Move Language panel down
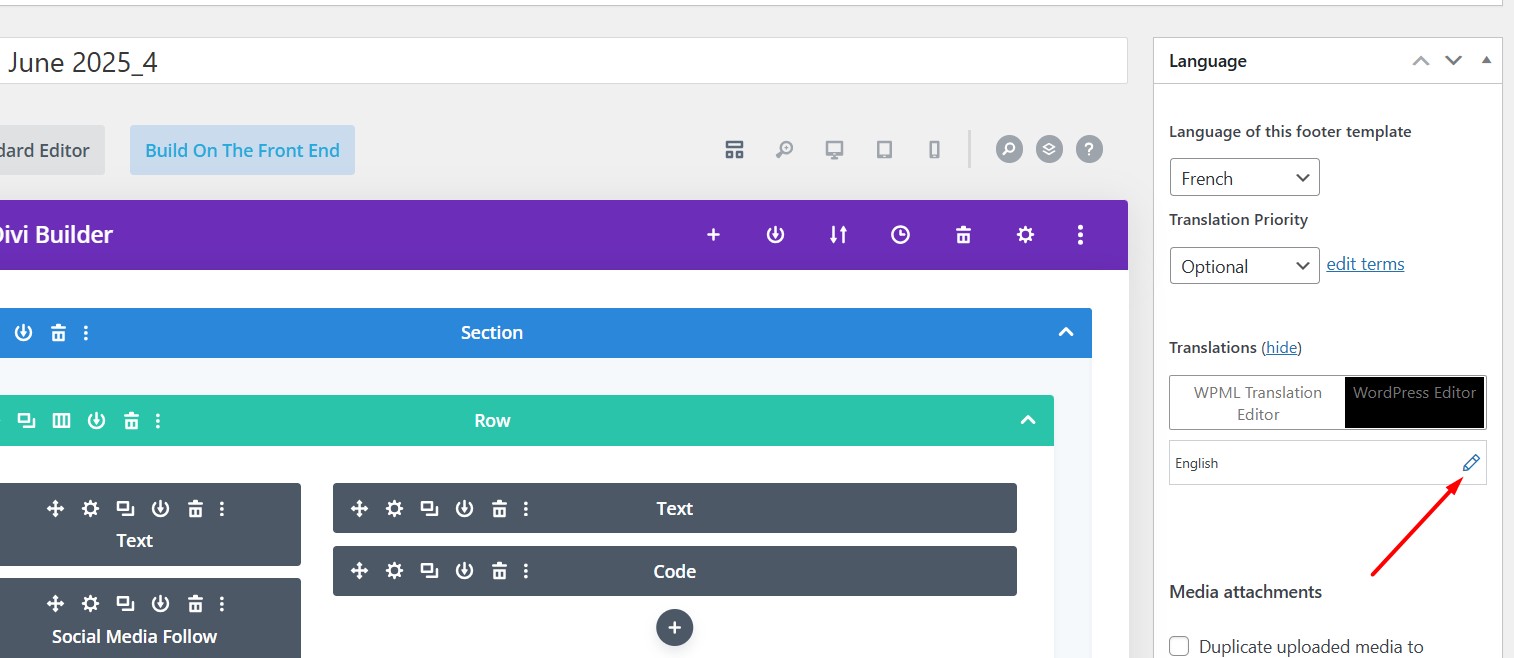The height and width of the screenshot is (658, 1514). pos(1454,61)
